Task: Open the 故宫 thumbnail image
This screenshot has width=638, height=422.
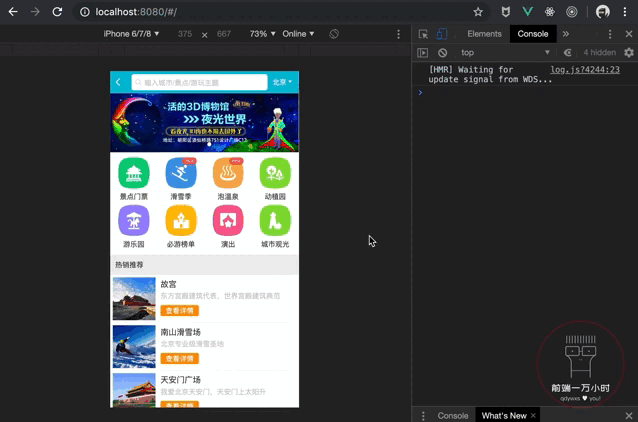Action: [134, 299]
